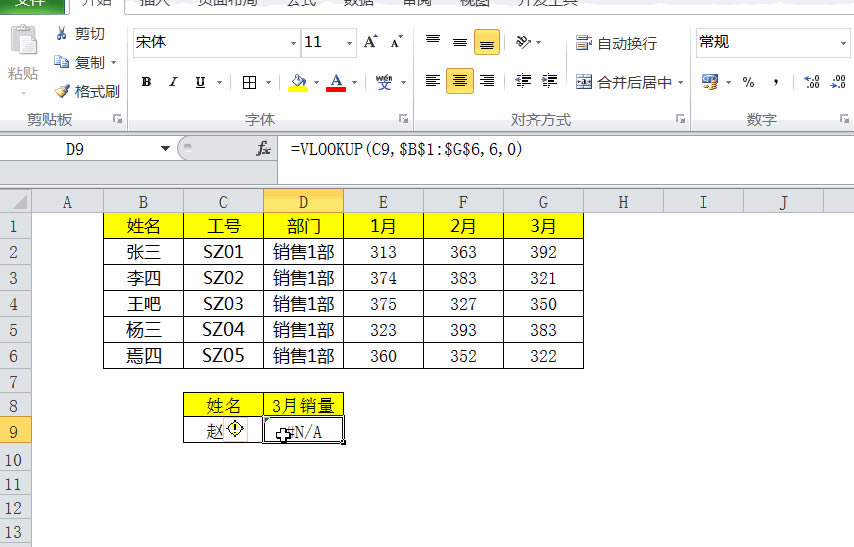The image size is (854, 547).
Task: Open the underline style dropdown arrow
Action: coord(219,83)
